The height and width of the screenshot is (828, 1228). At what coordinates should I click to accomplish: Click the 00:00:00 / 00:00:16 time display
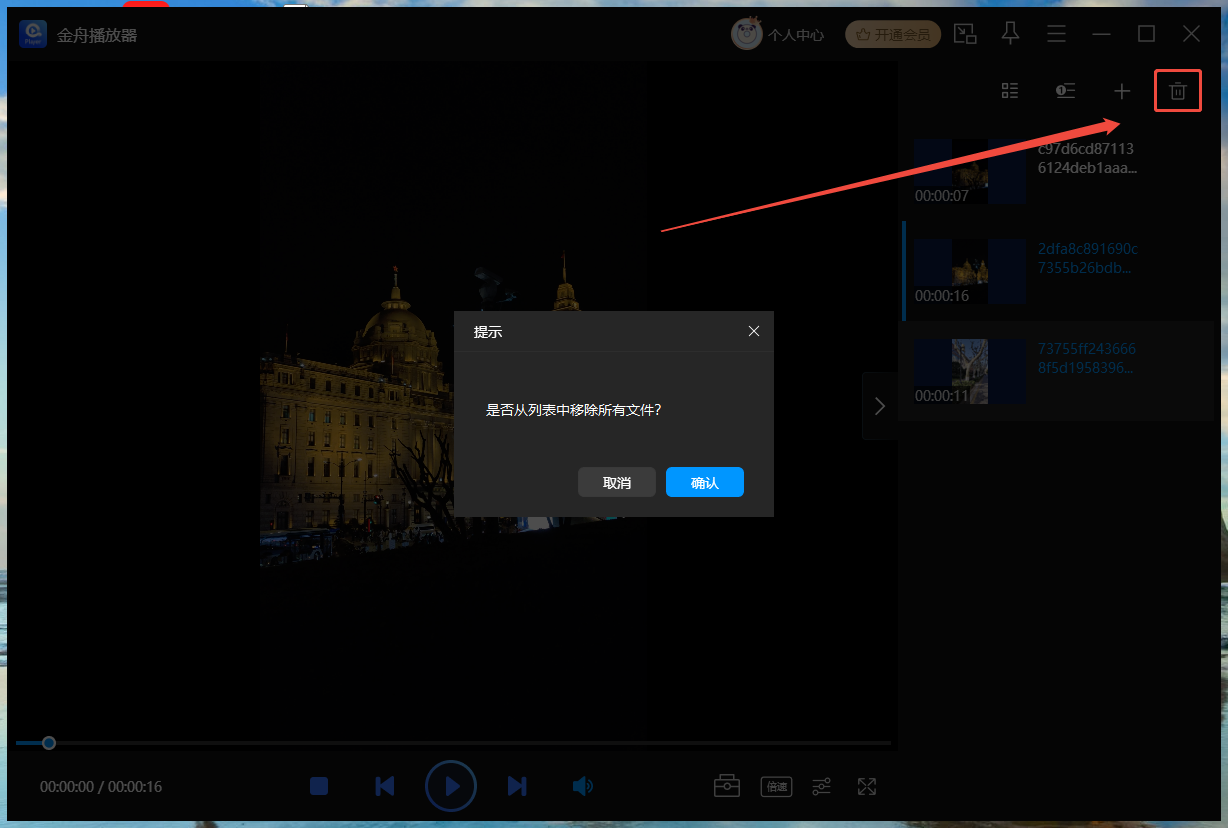coord(101,787)
